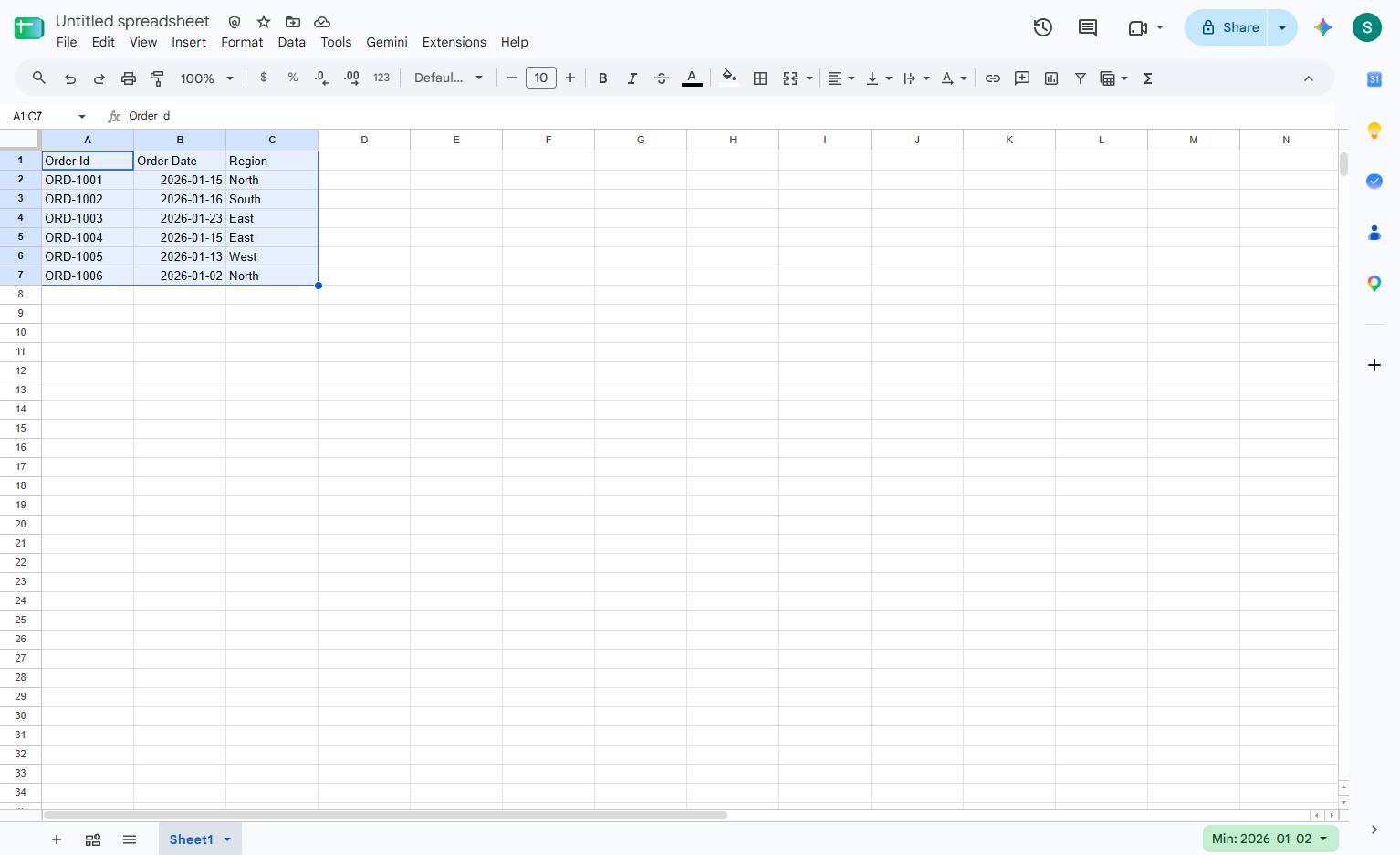Select column D header
This screenshot has height=855, width=1400.
point(364,140)
